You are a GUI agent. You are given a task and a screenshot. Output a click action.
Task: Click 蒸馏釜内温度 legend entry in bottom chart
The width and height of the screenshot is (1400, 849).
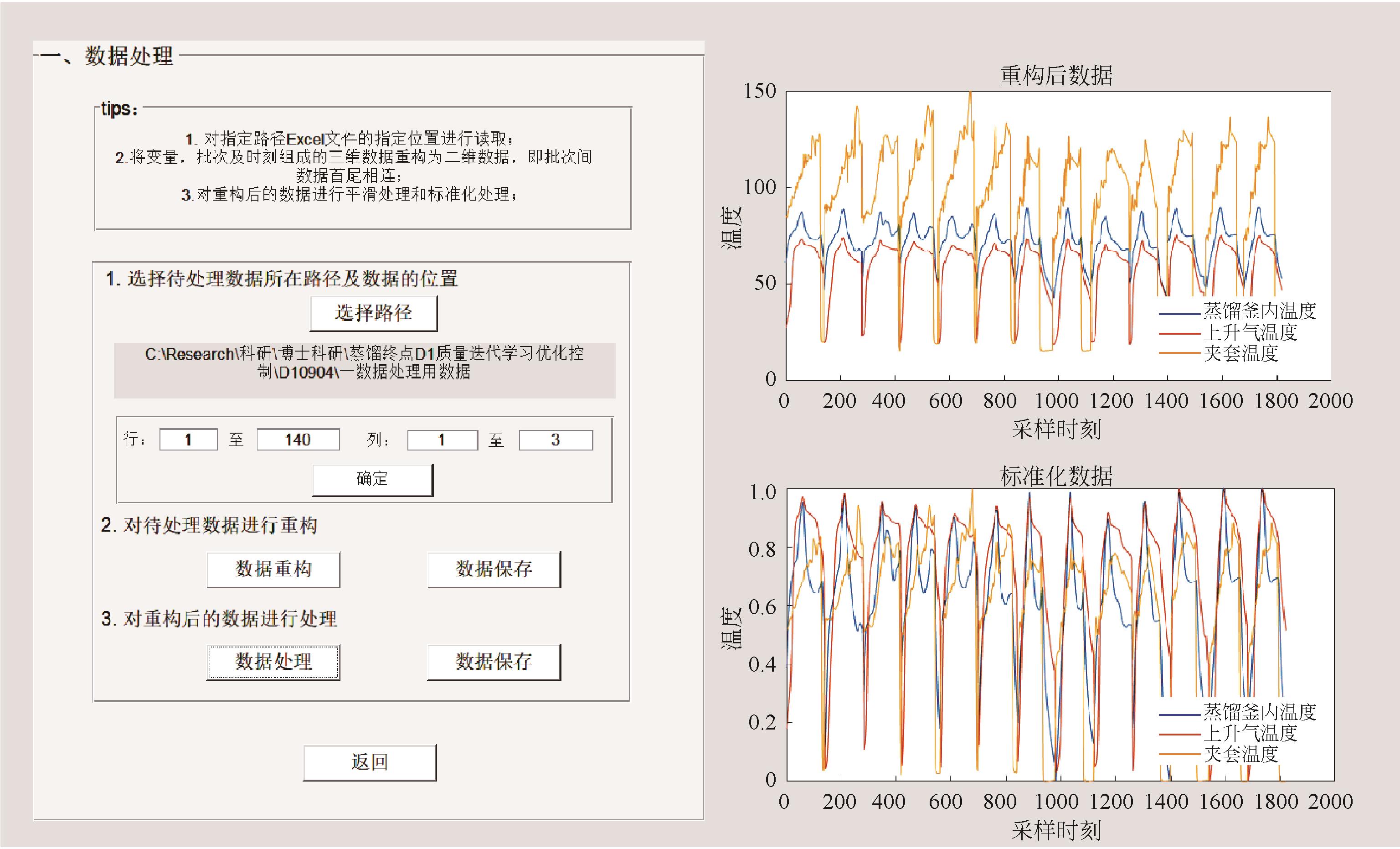pos(1259,712)
